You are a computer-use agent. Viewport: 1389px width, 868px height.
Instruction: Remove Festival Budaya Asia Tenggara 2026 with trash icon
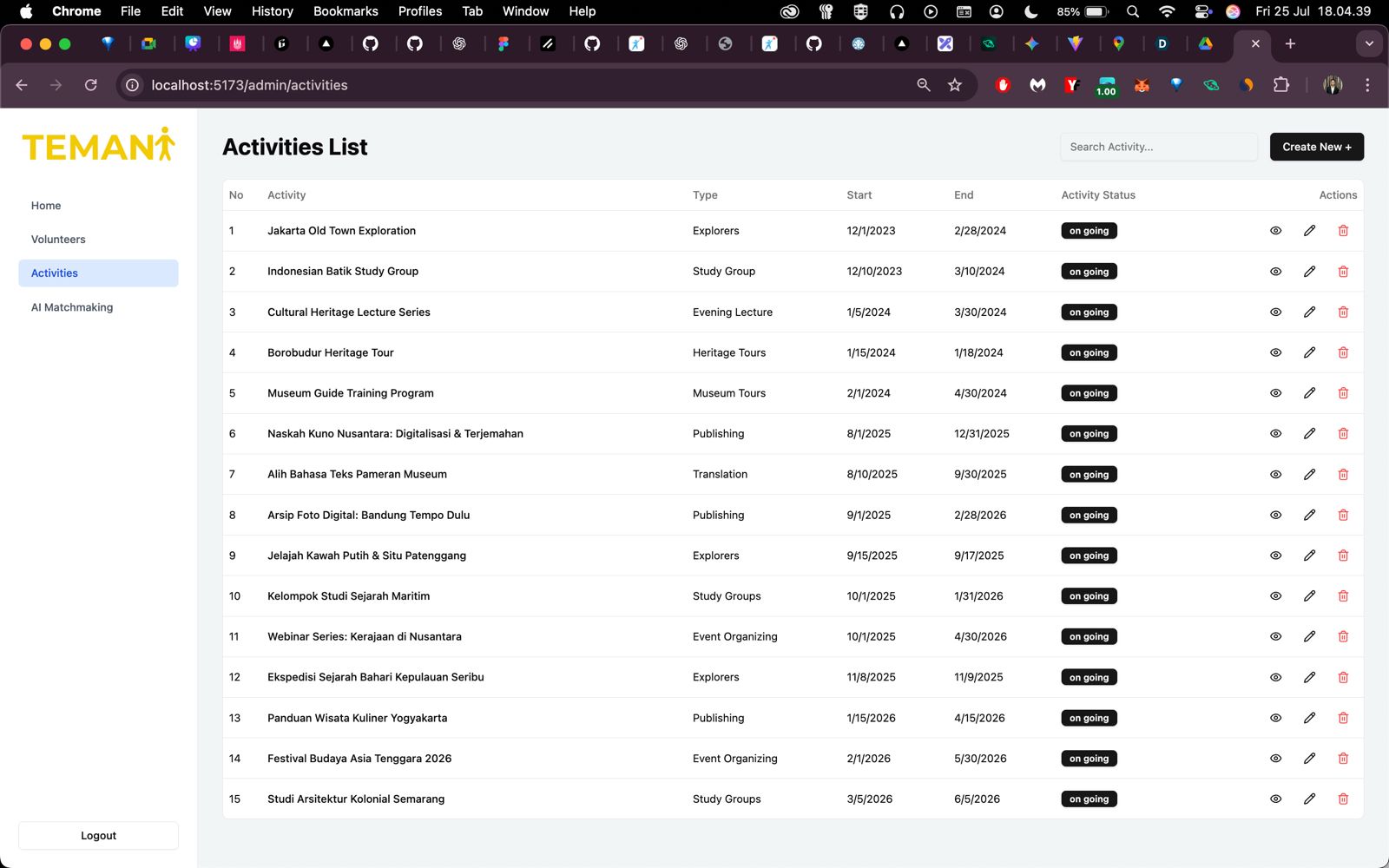click(1343, 759)
